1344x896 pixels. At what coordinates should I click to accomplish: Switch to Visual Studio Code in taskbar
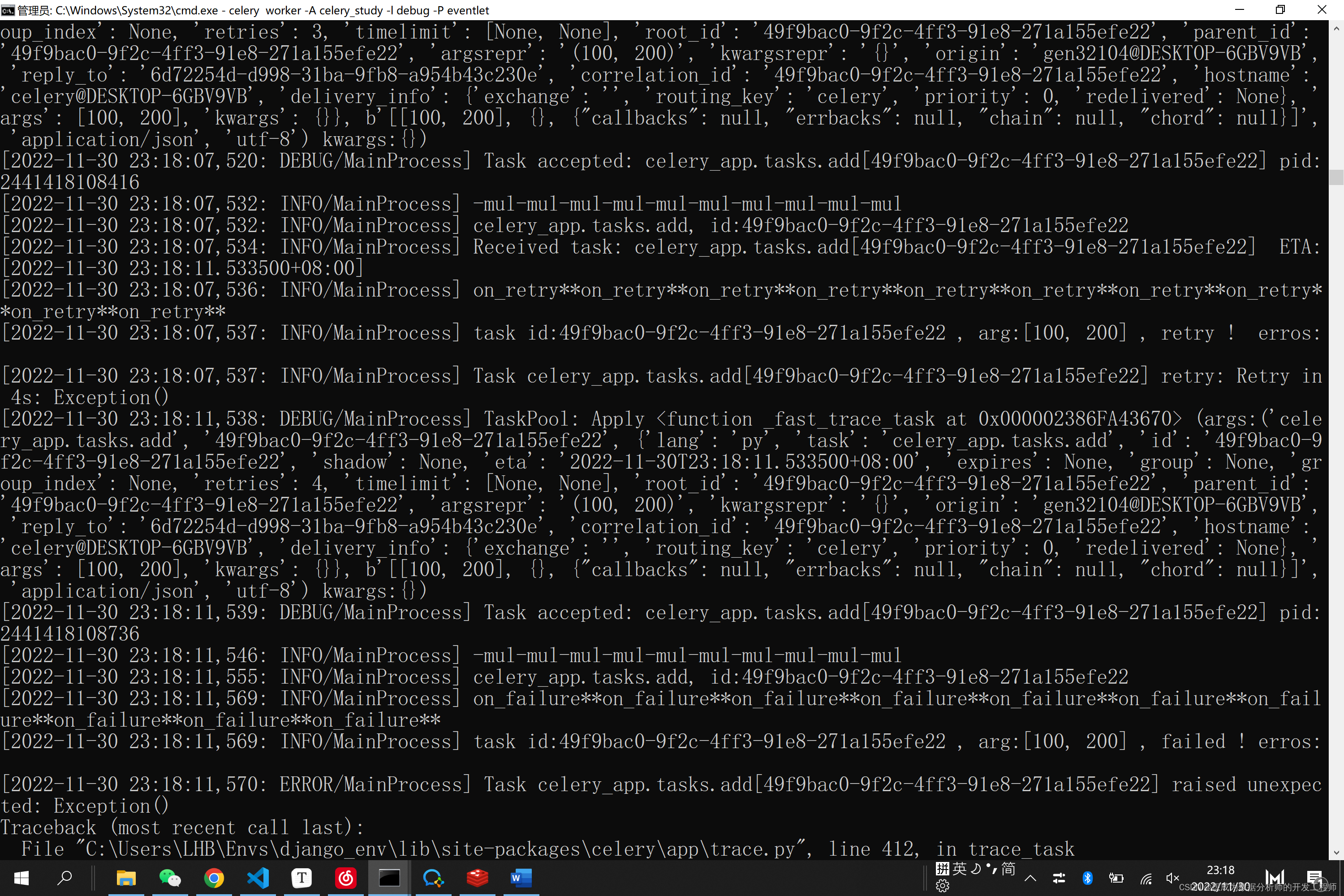point(258,878)
